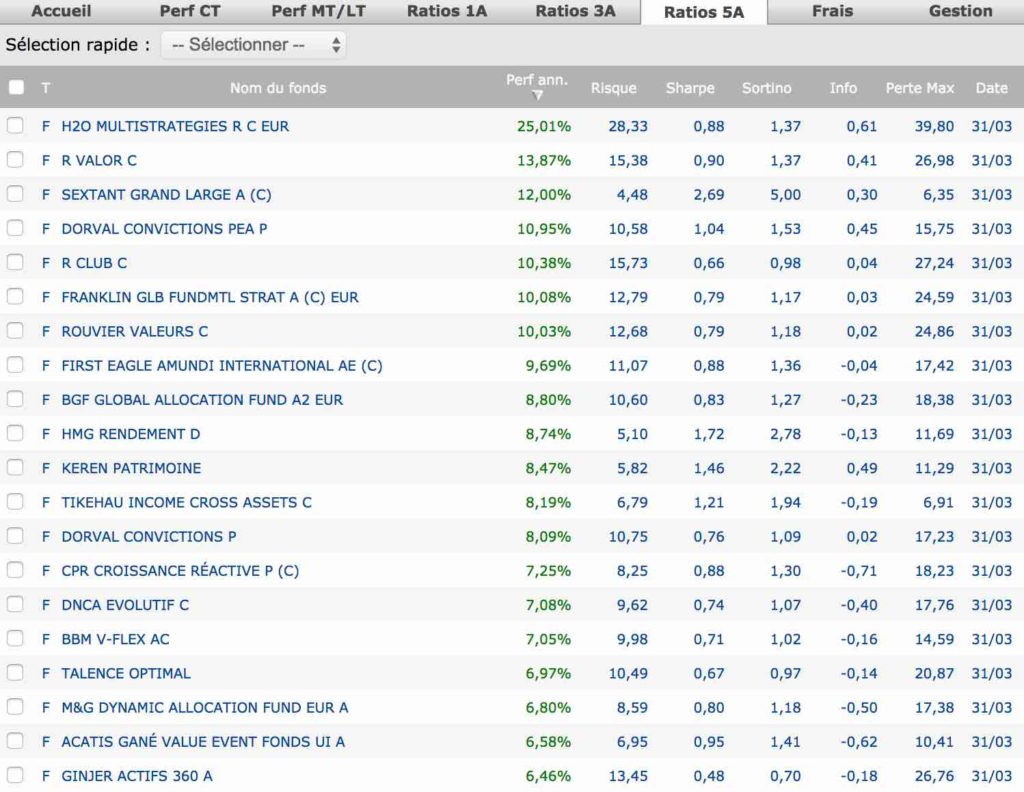
Task: Open TIKEHAU INCOME CROSS ASSETS C fund
Action: point(186,502)
